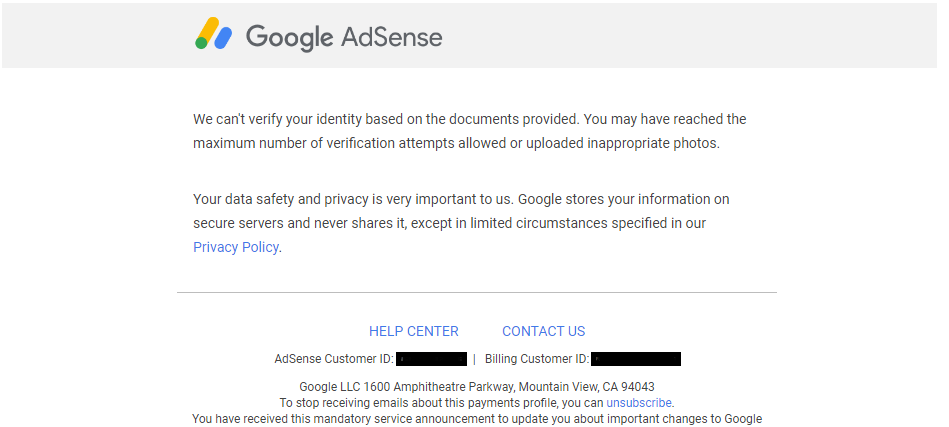
Task: Select the redacted Billing Customer ID value
Action: (x=636, y=359)
